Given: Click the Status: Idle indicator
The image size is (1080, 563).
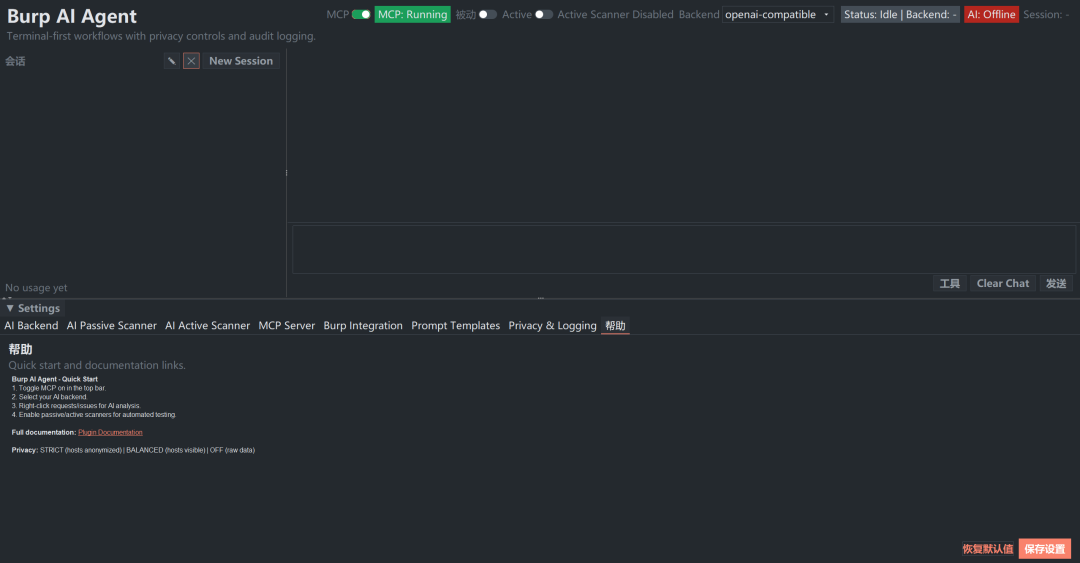Looking at the screenshot, I should tap(900, 14).
